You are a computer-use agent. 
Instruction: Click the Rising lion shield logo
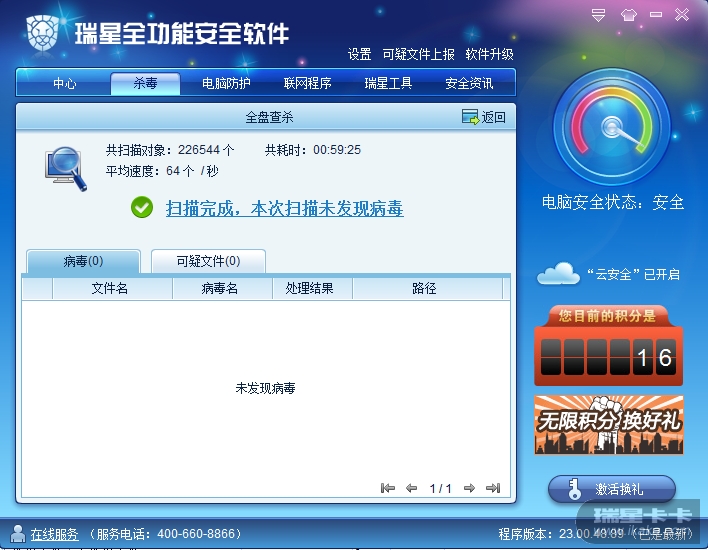(43, 33)
